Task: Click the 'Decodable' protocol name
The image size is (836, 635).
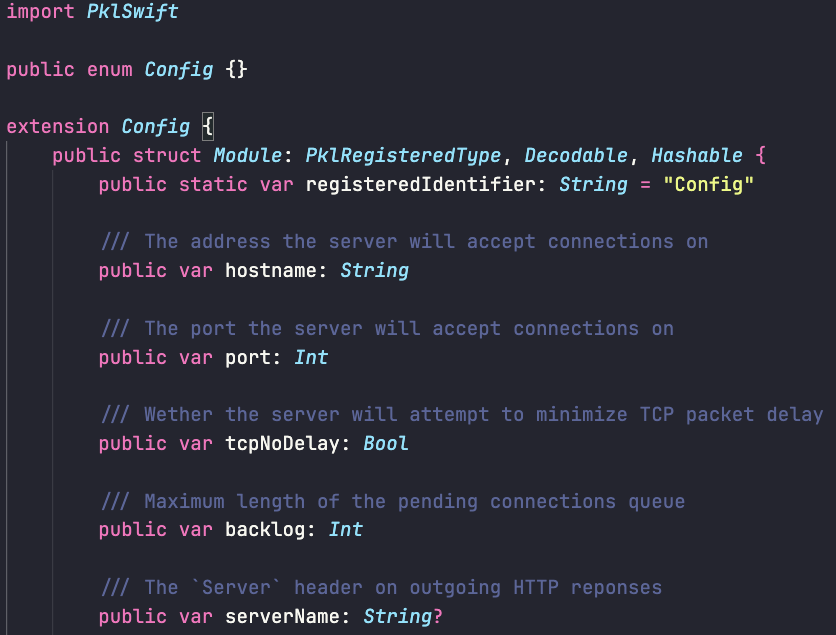Action: (576, 156)
